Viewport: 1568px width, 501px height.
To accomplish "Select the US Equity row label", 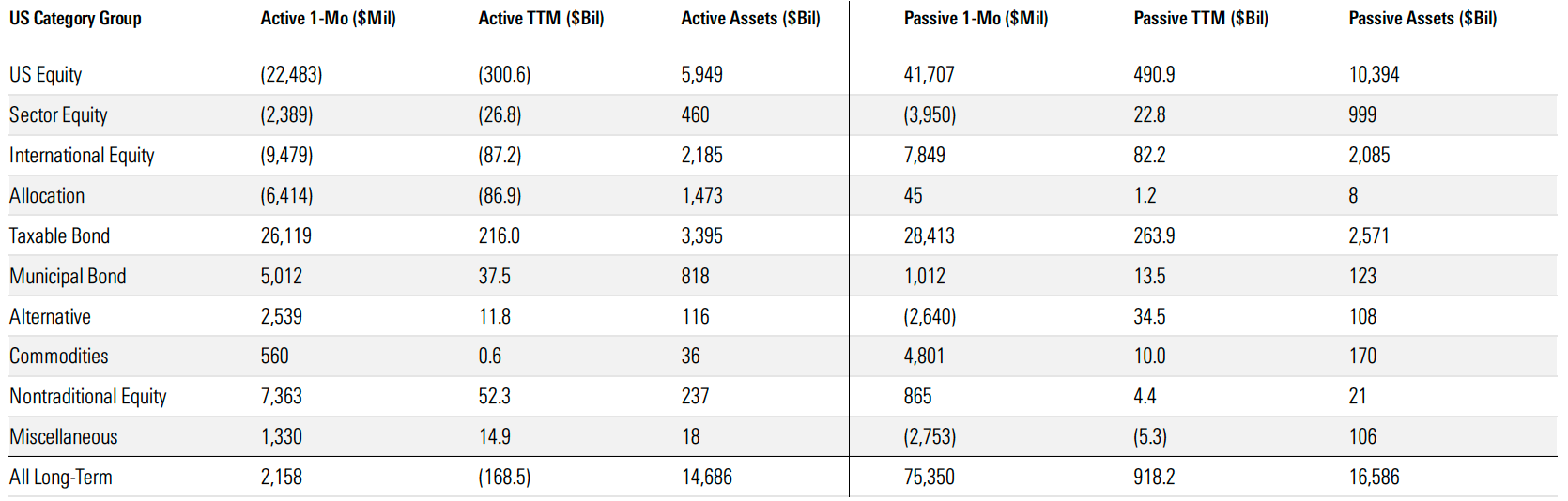I will coord(45,75).
